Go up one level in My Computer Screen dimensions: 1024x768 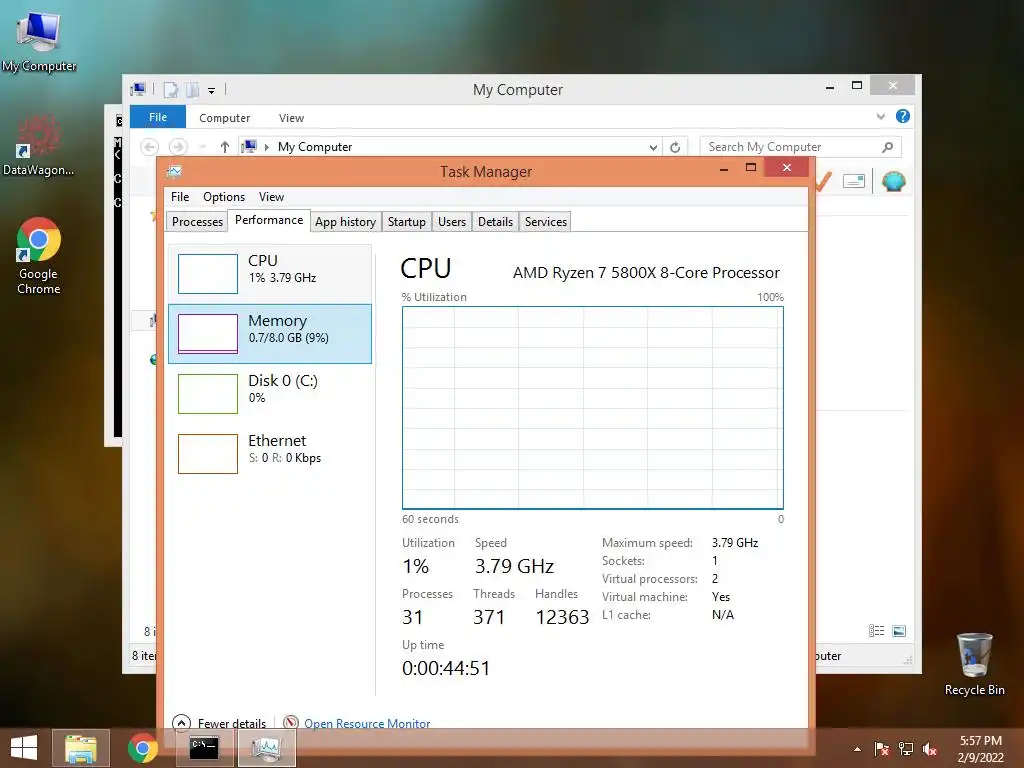click(x=225, y=147)
